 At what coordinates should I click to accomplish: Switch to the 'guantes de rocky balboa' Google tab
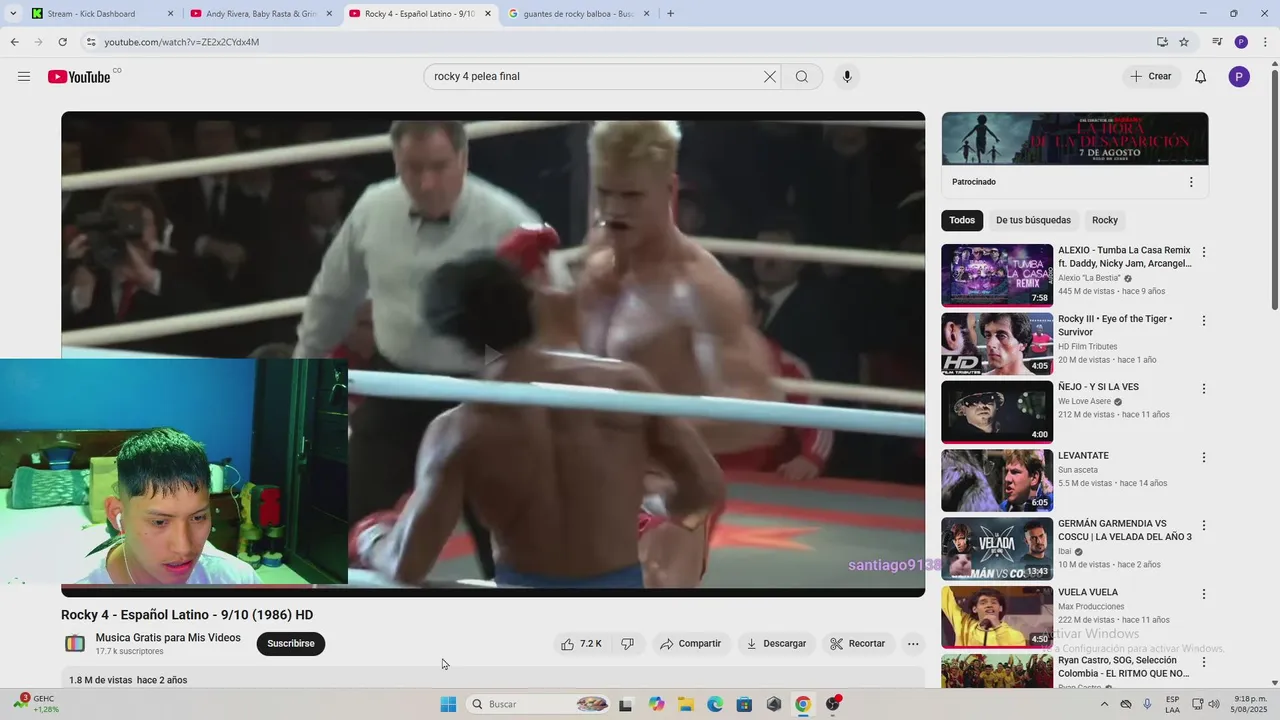click(580, 14)
